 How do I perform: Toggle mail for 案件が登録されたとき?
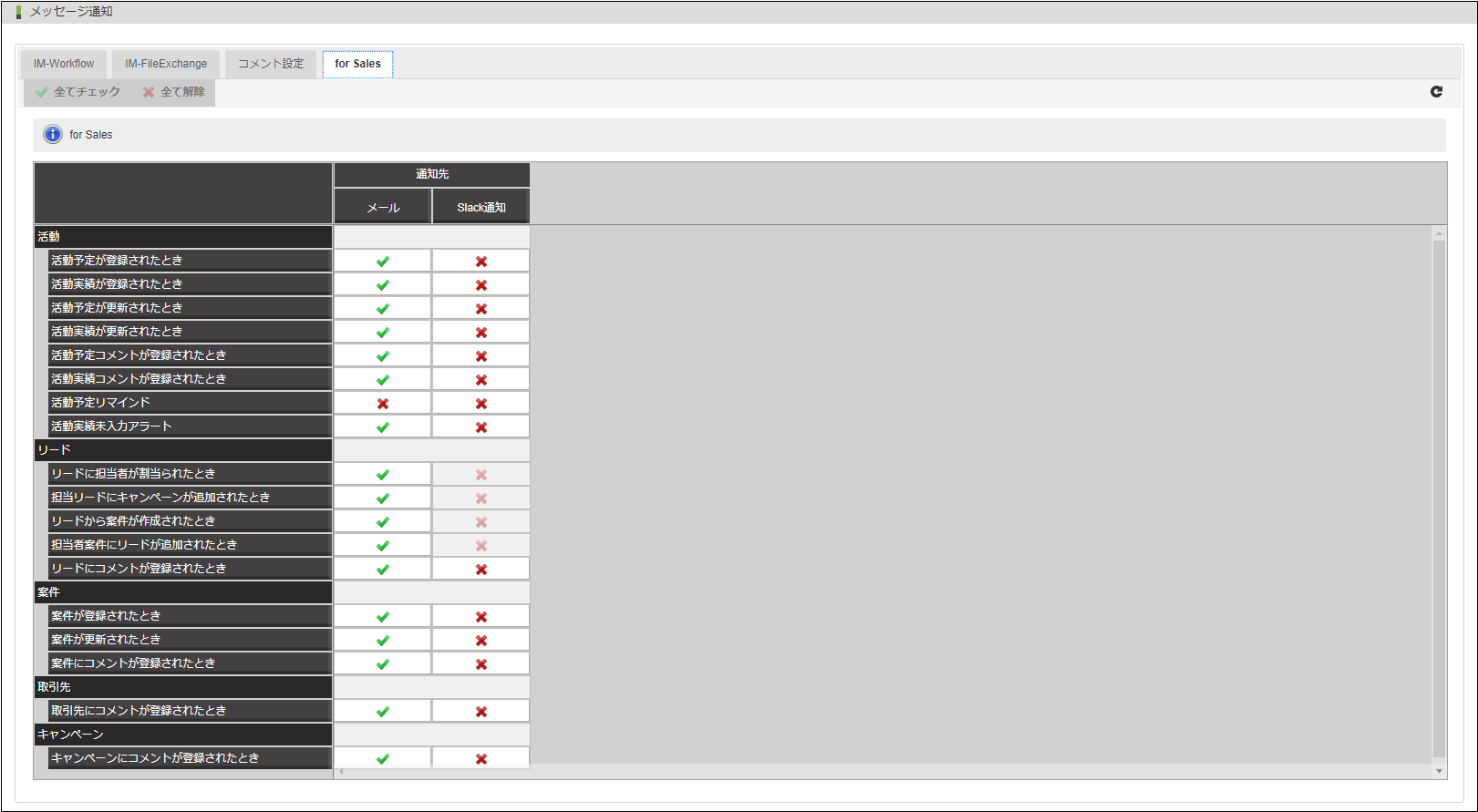pos(383,616)
